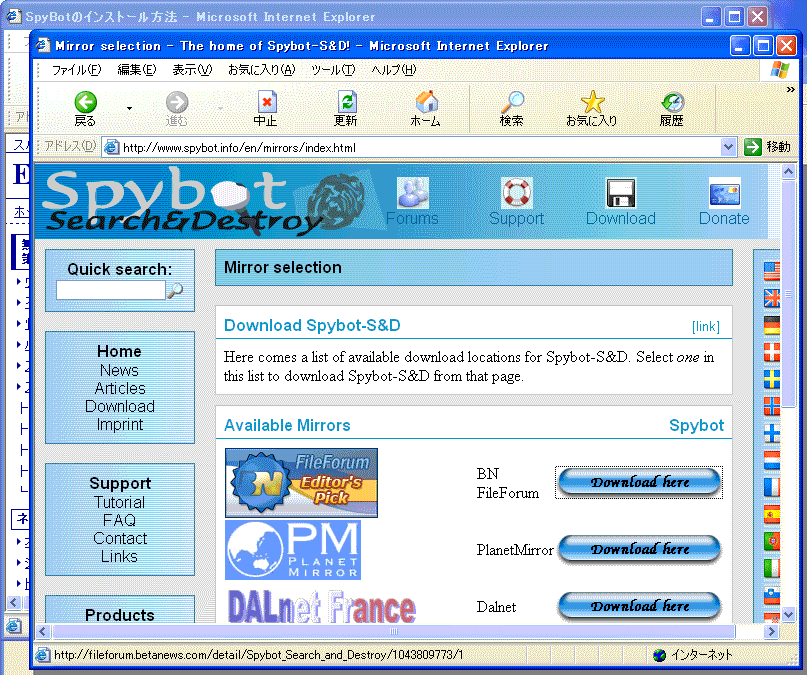
Task: Open the ファイル(F) menu
Action: click(76, 69)
